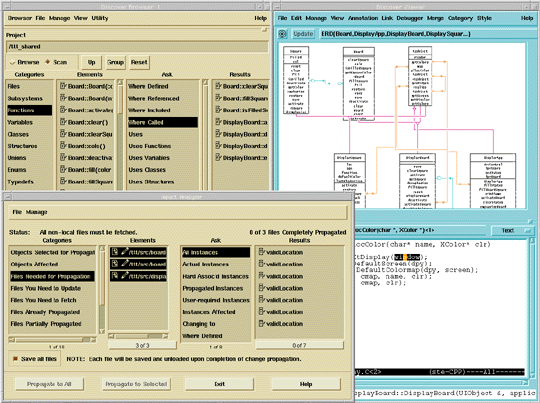Click icon beside Board::fillSquare result
The image size is (540, 403).
218,98
